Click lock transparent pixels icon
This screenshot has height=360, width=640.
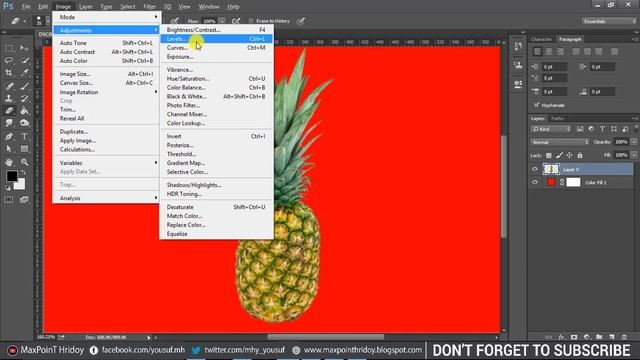coord(549,155)
